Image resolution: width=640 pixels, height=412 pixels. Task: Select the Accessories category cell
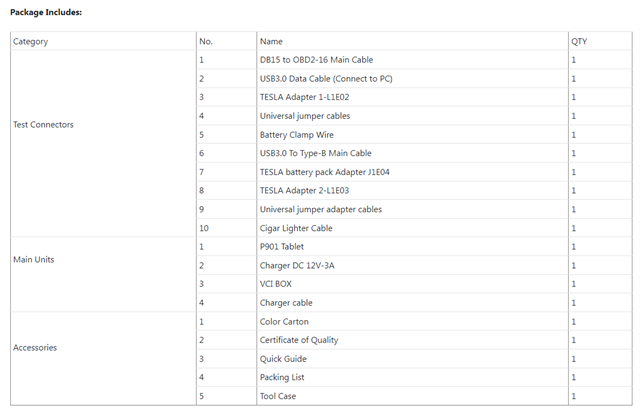point(103,359)
